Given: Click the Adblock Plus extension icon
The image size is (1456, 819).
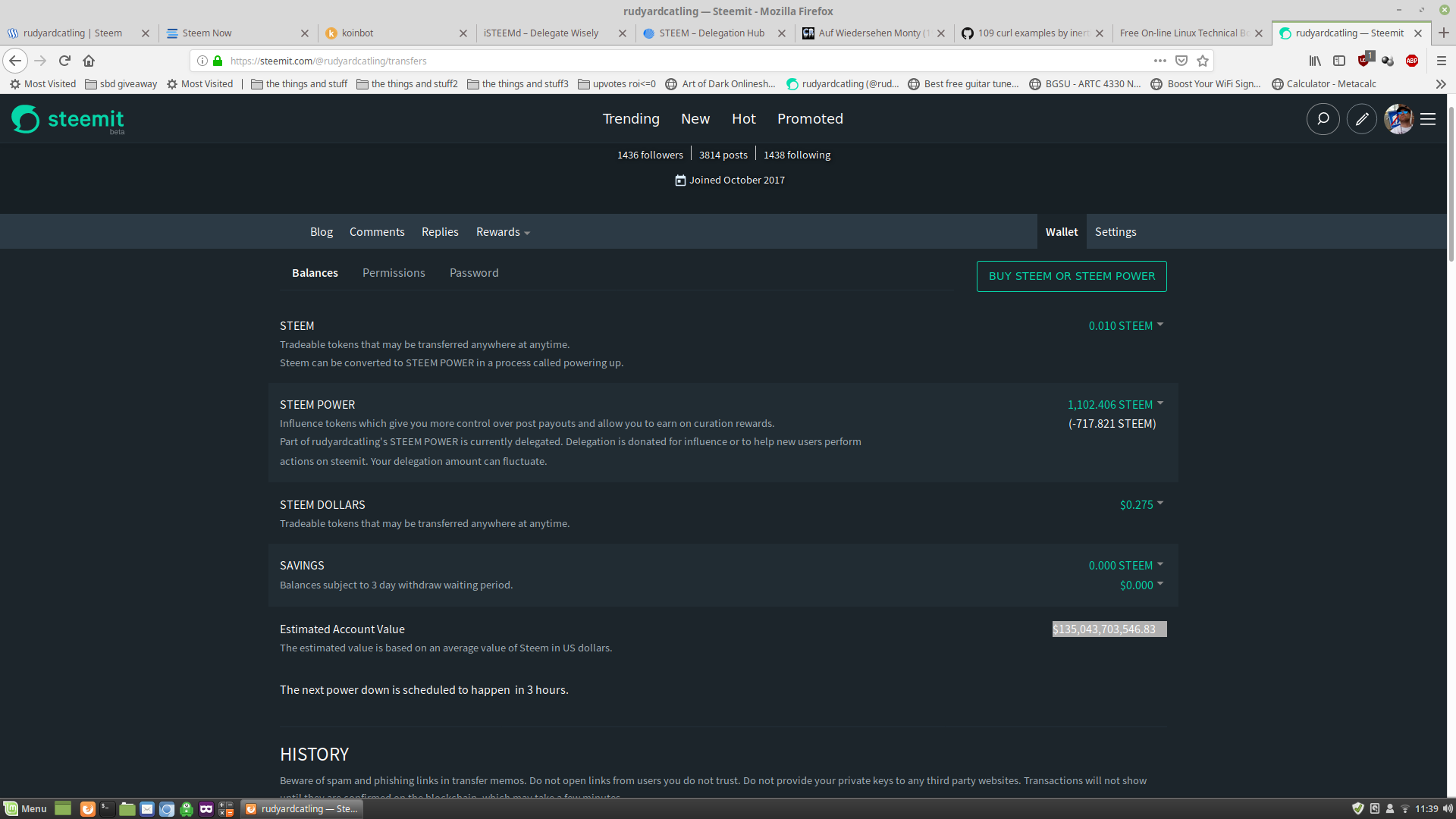Looking at the screenshot, I should (1412, 61).
